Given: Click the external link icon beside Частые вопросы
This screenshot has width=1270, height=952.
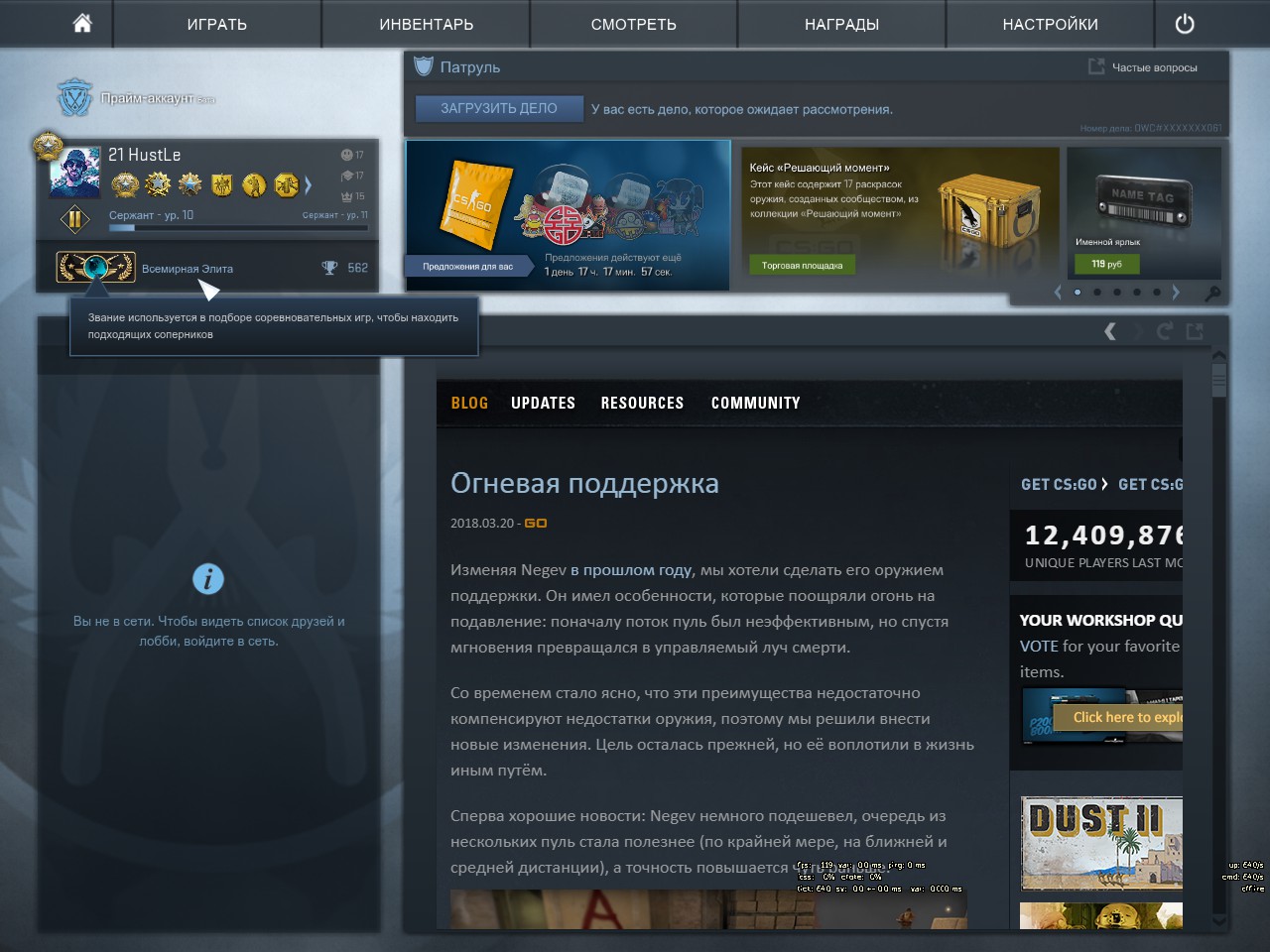Looking at the screenshot, I should point(1096,66).
